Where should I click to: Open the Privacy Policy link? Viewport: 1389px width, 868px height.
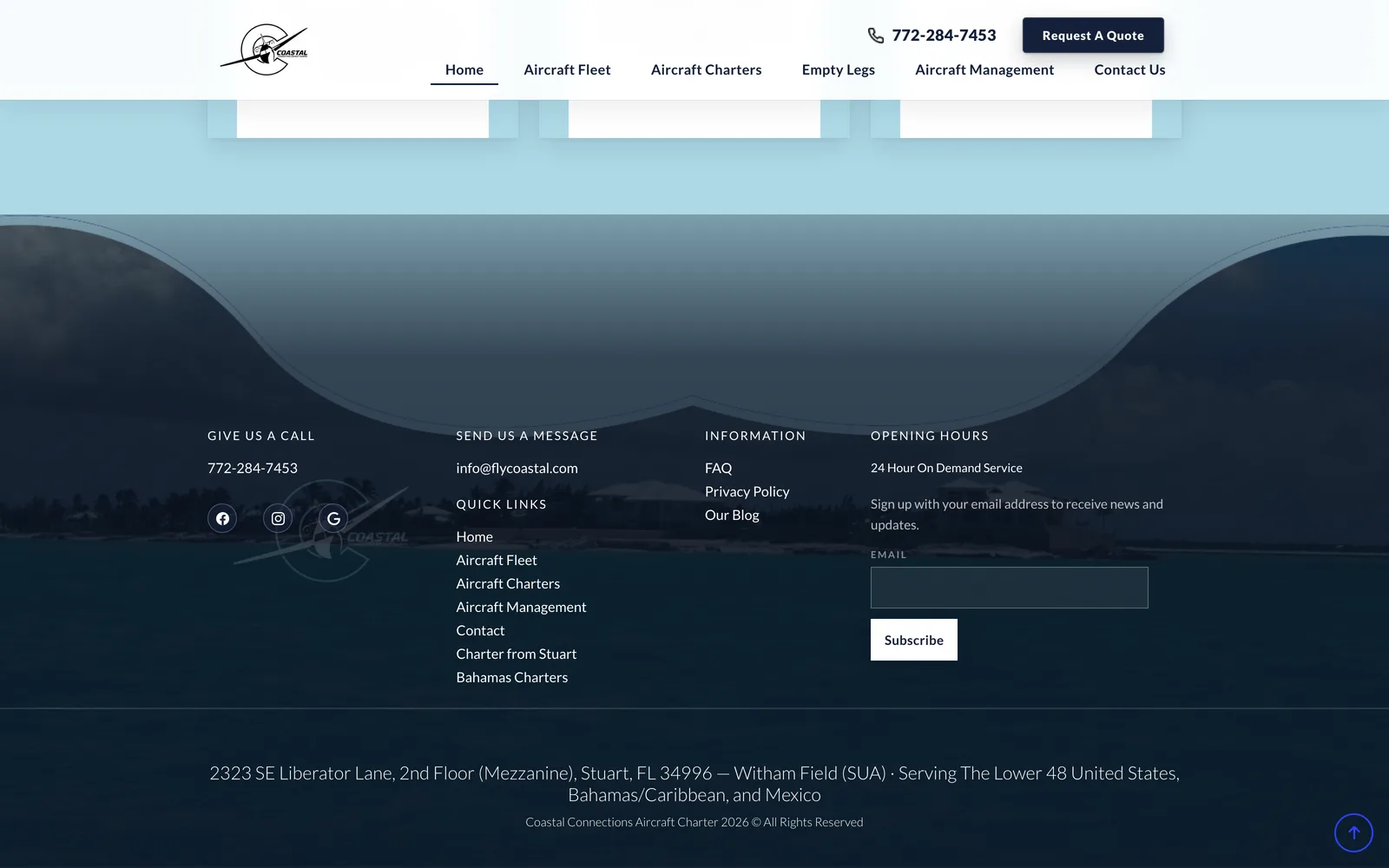tap(747, 491)
